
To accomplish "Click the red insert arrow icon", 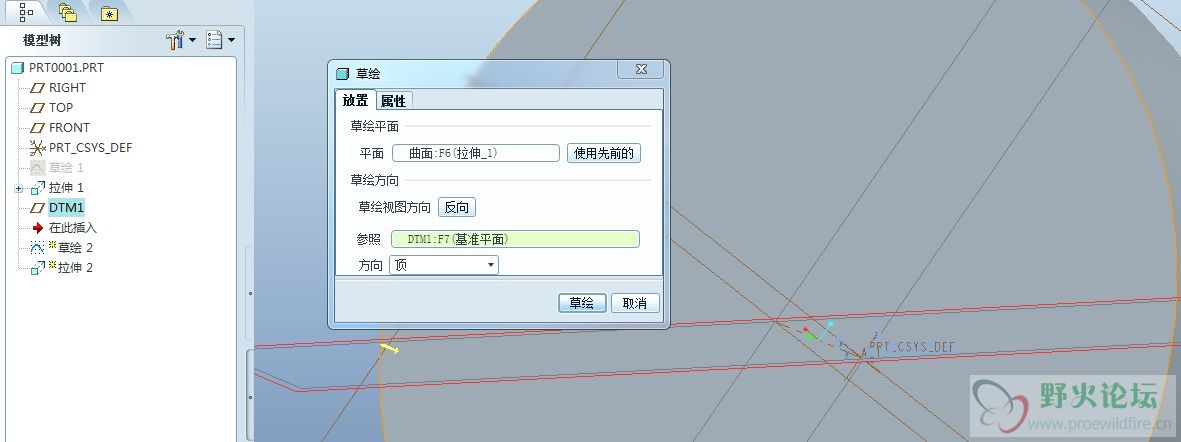I will point(38,227).
